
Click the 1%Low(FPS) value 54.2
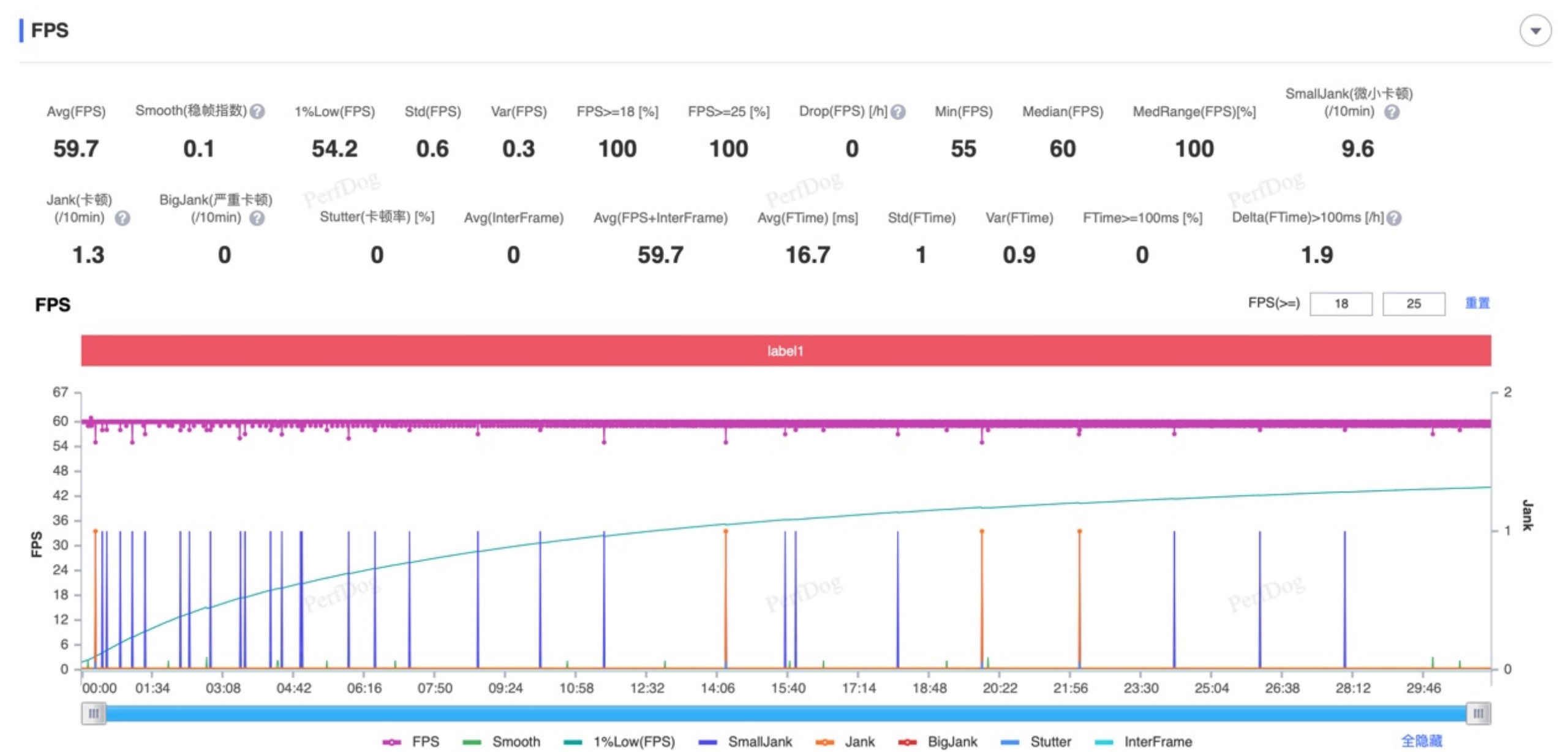(334, 149)
